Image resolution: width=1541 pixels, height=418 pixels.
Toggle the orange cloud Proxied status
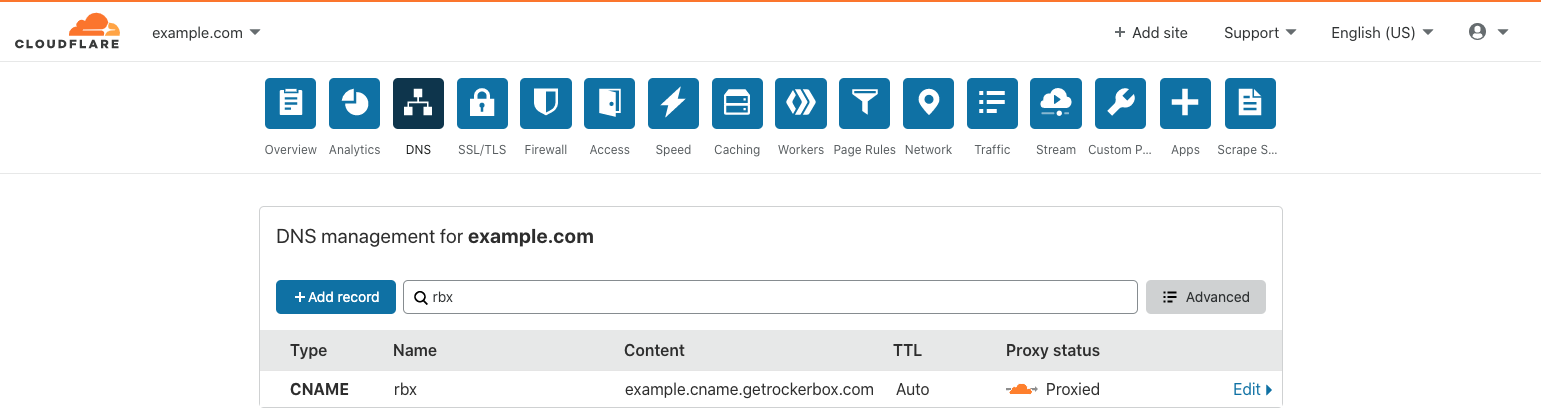(1022, 389)
